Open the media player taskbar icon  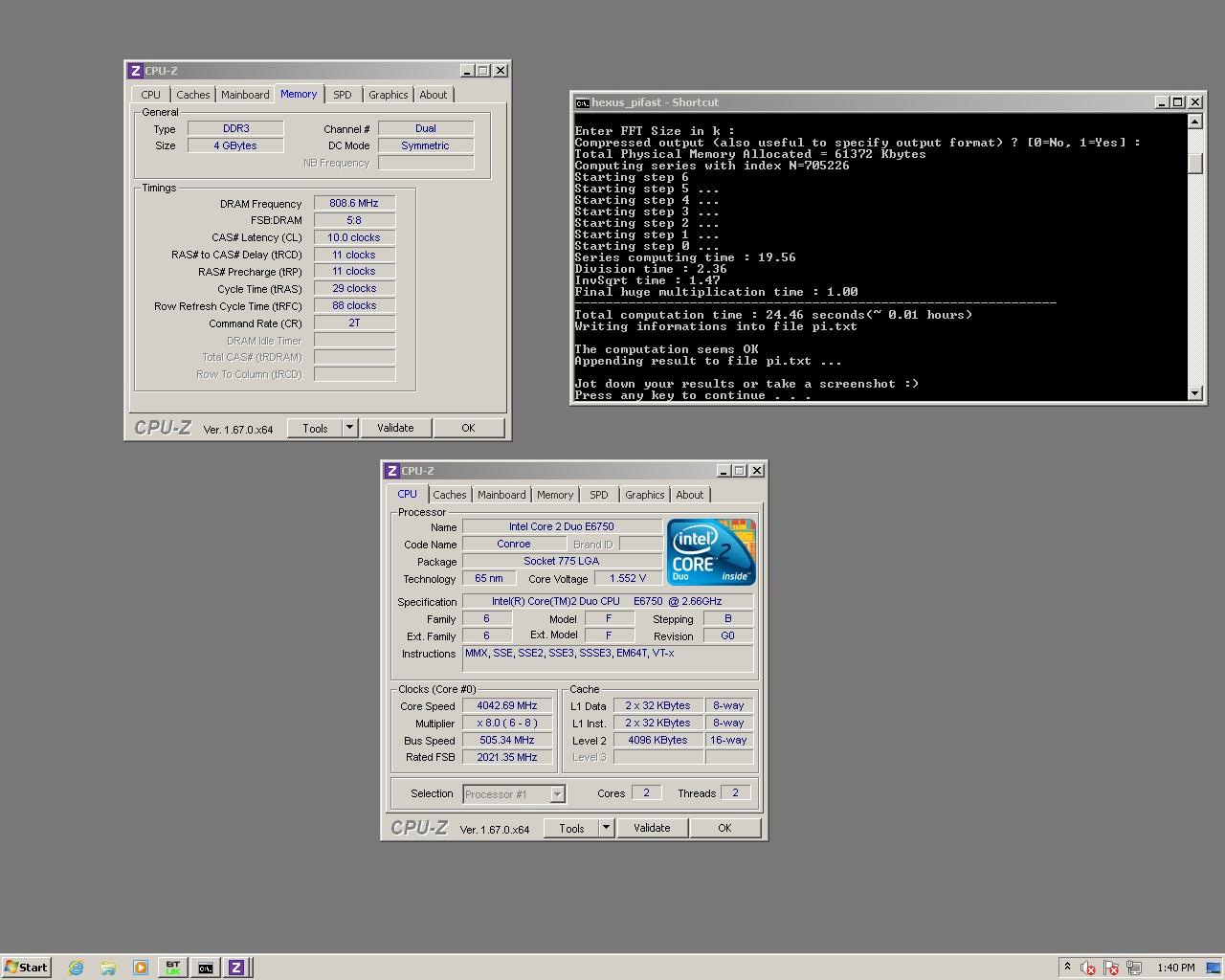[x=141, y=968]
